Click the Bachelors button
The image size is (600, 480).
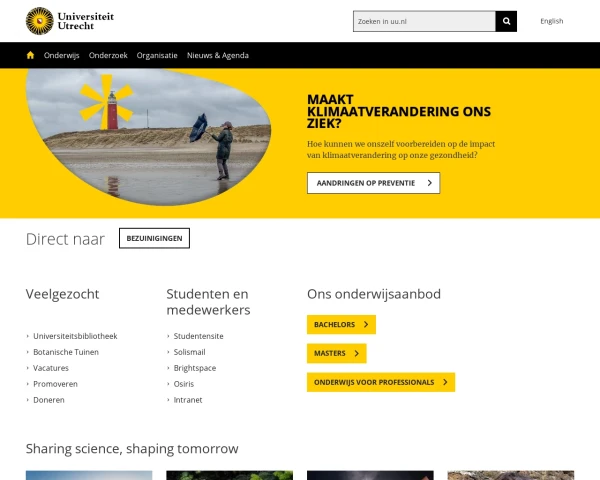click(x=341, y=325)
